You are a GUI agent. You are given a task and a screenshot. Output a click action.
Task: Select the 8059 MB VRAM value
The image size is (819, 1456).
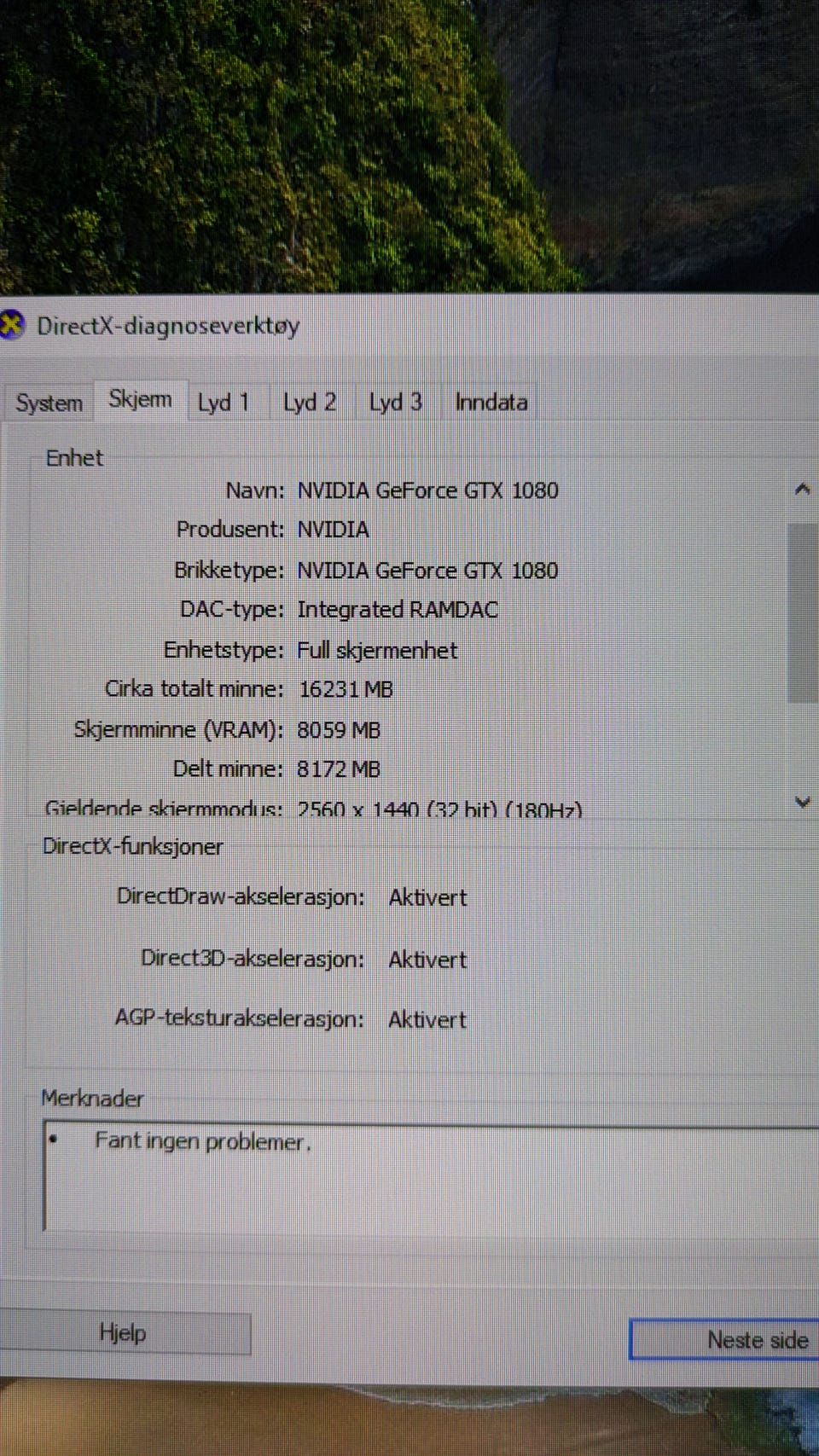point(339,730)
